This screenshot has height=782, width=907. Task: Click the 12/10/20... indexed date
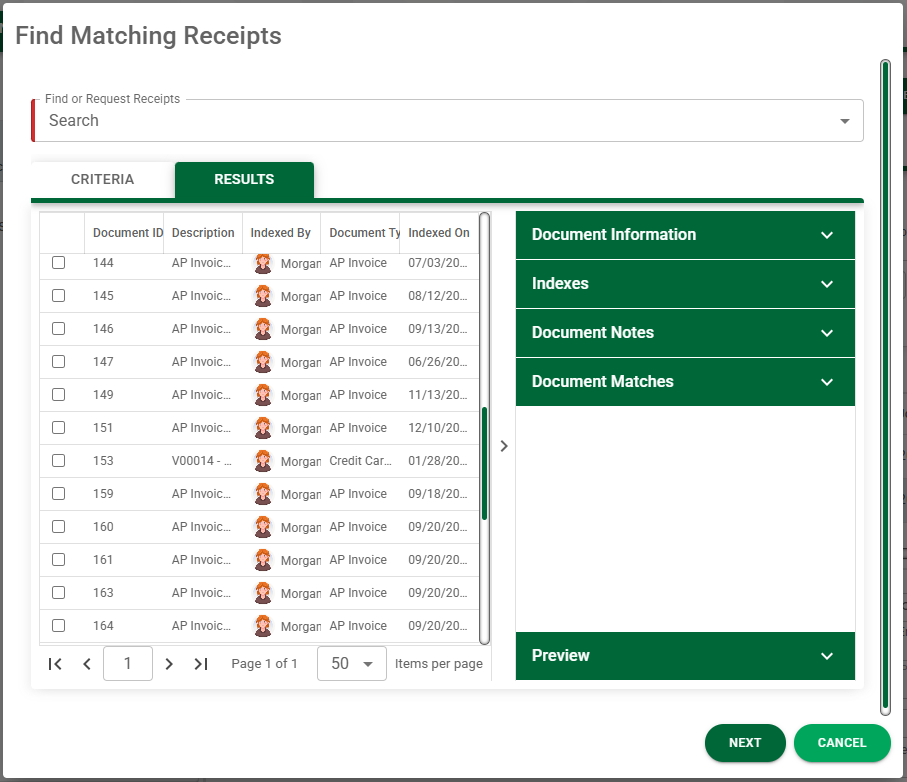(438, 428)
